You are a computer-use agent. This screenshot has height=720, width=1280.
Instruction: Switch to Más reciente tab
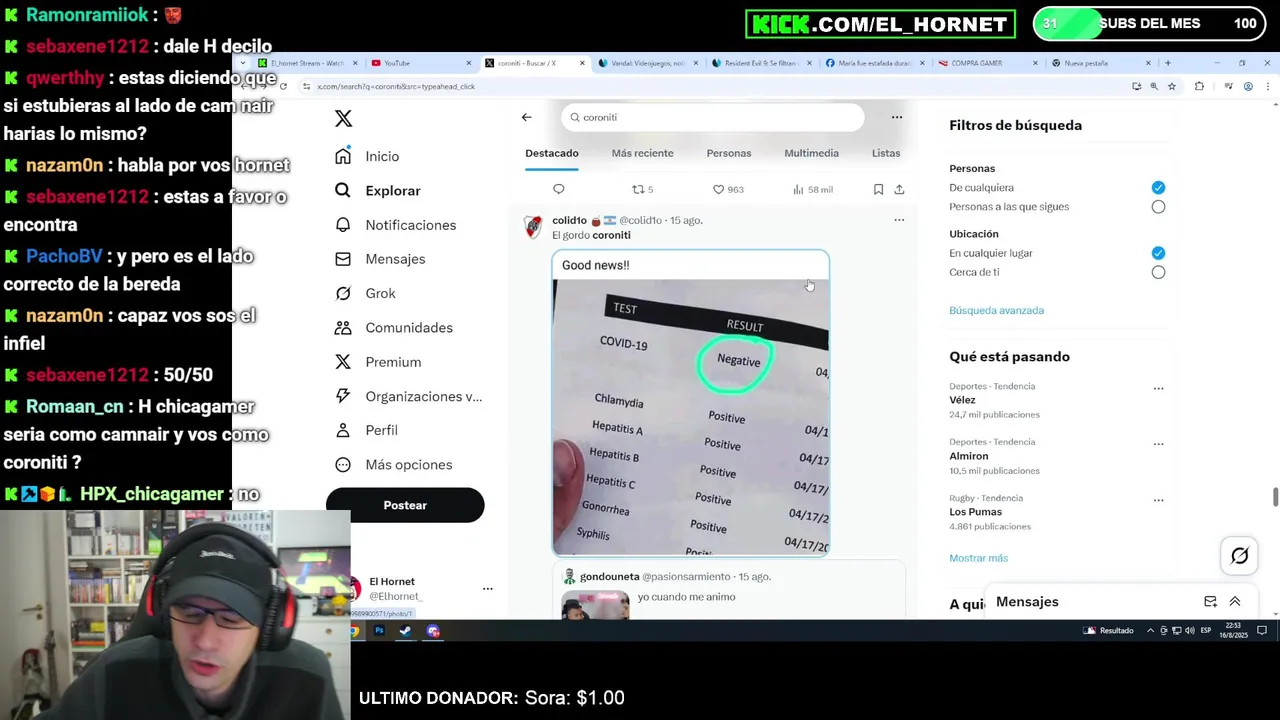[x=642, y=153]
